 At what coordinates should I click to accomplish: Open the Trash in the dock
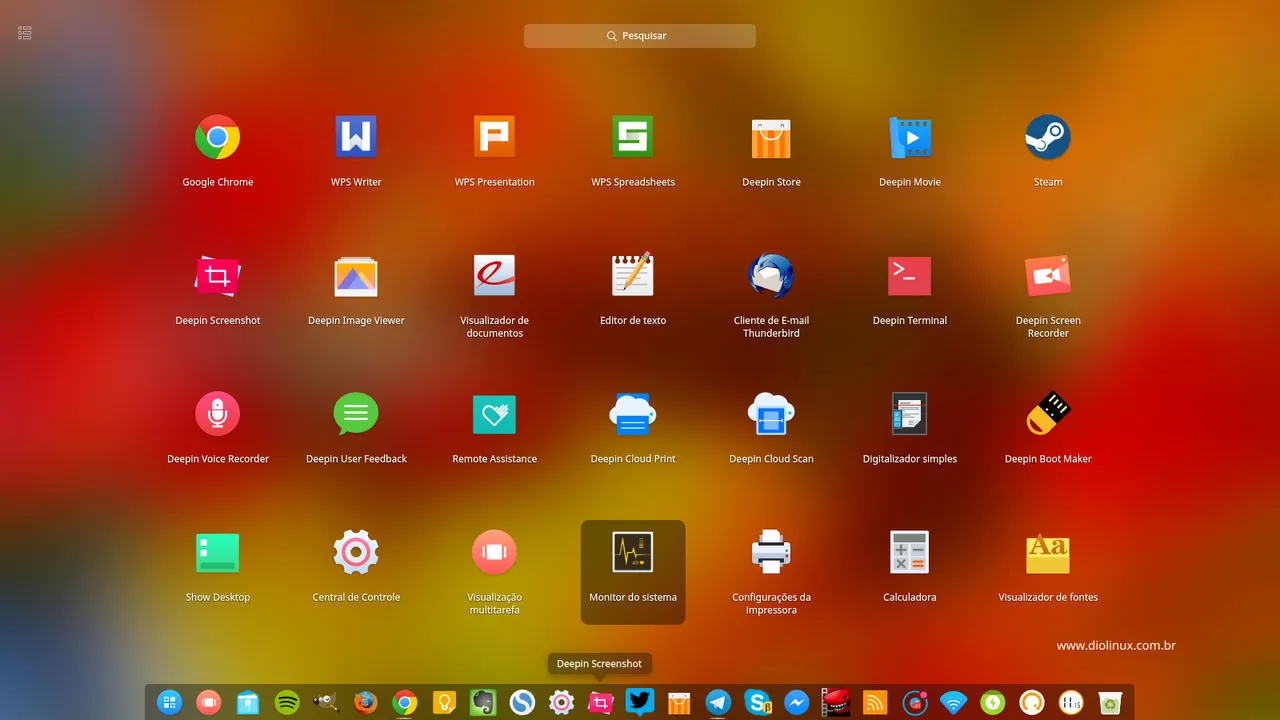(1110, 703)
